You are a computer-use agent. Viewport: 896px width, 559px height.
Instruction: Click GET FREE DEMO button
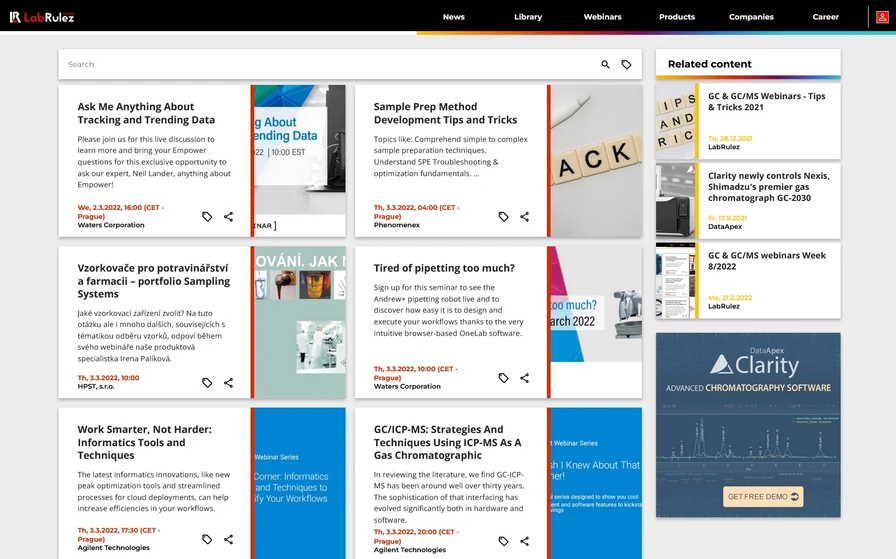[x=763, y=497]
